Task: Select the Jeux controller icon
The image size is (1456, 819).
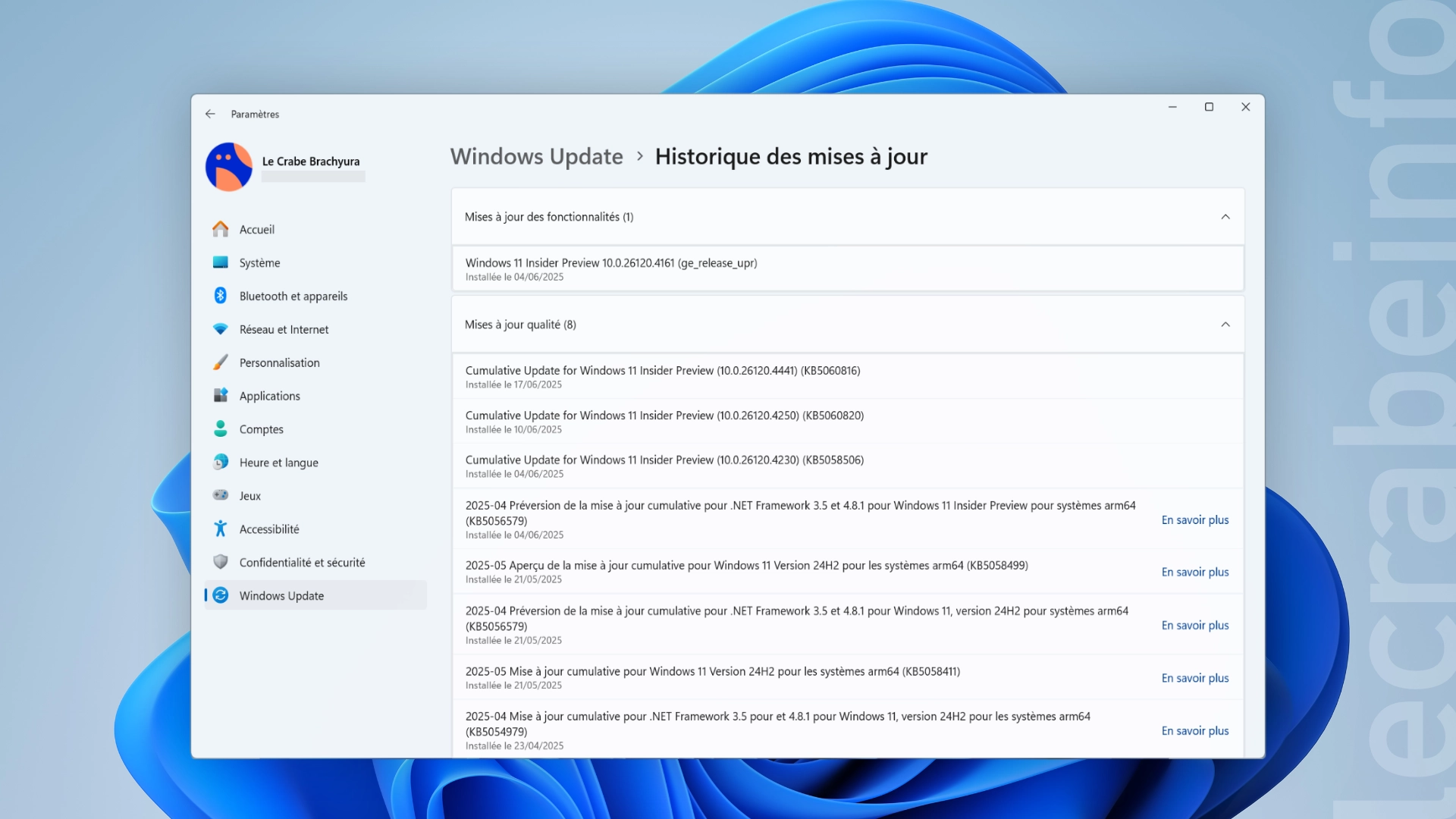Action: pos(220,495)
